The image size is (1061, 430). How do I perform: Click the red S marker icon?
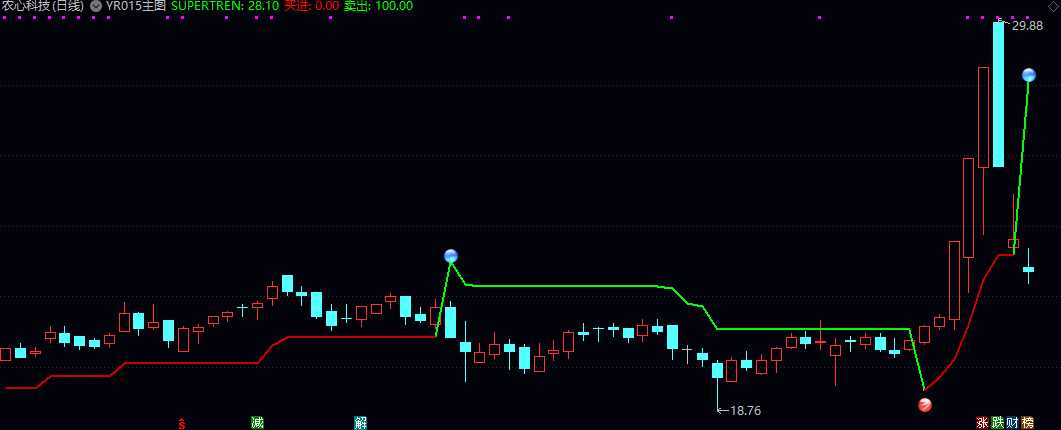(x=181, y=423)
